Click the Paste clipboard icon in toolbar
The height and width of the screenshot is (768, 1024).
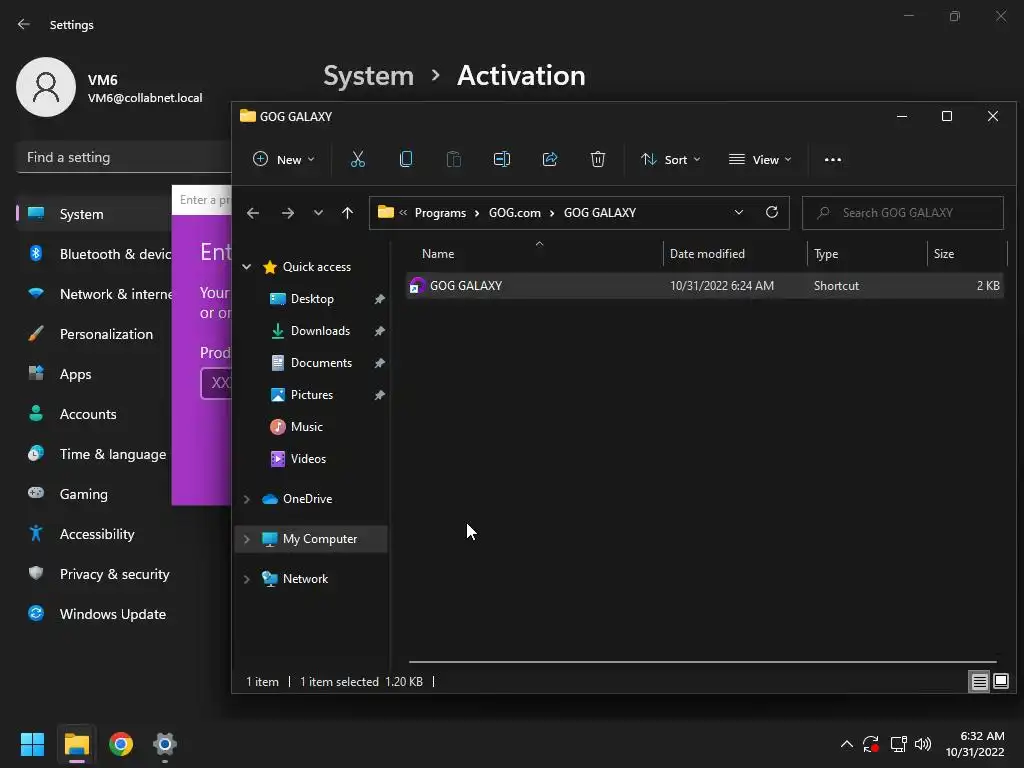tap(454, 159)
